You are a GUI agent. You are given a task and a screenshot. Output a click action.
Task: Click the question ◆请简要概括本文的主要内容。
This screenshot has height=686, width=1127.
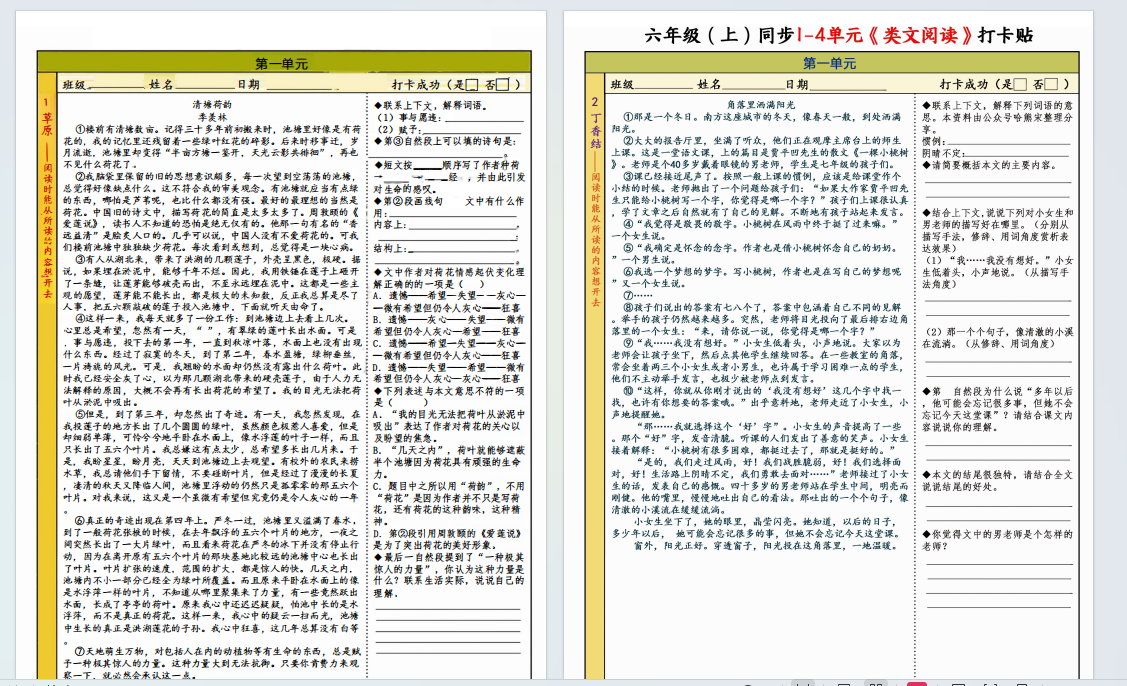point(990,165)
